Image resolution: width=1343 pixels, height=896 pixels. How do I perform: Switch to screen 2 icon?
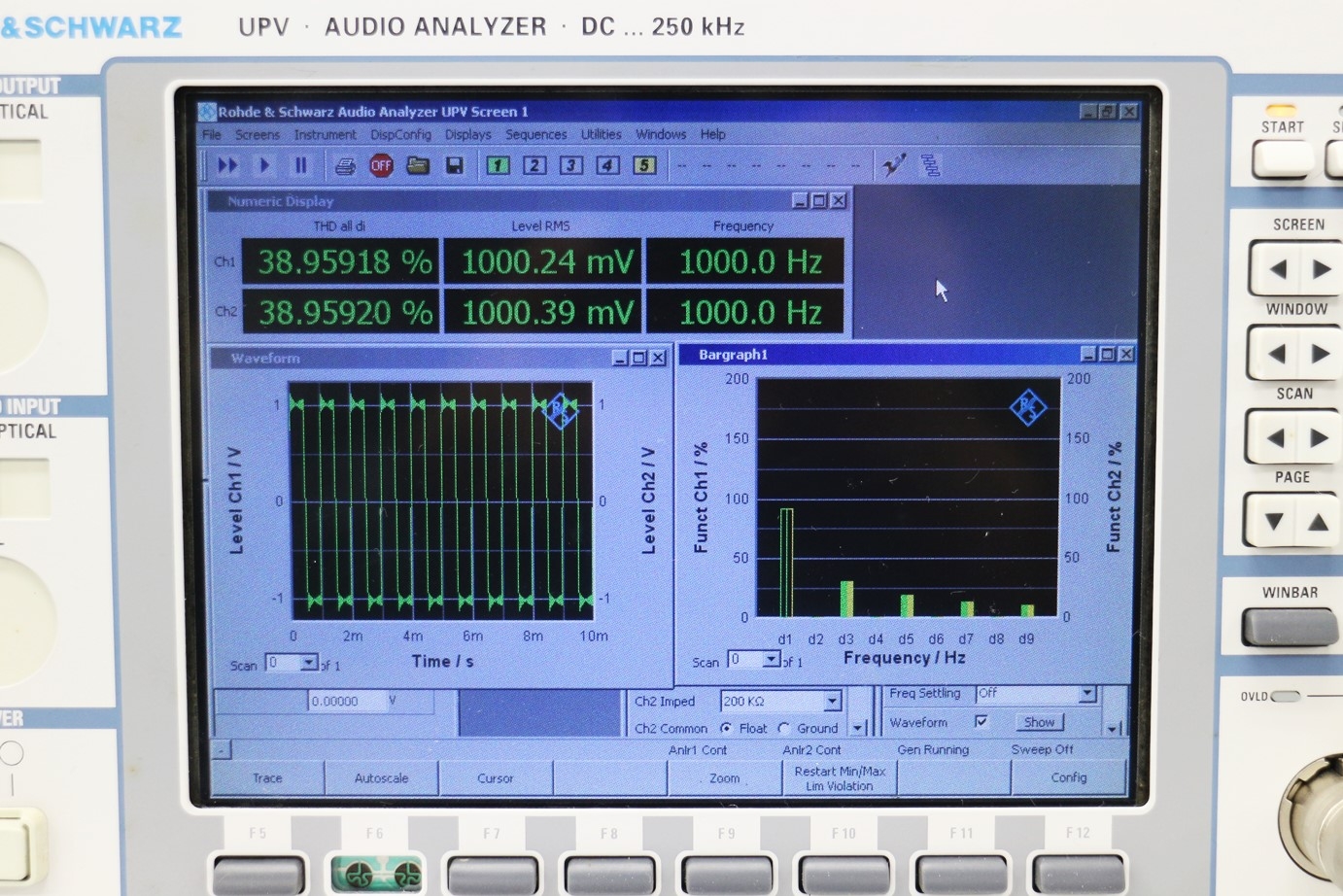click(x=534, y=165)
